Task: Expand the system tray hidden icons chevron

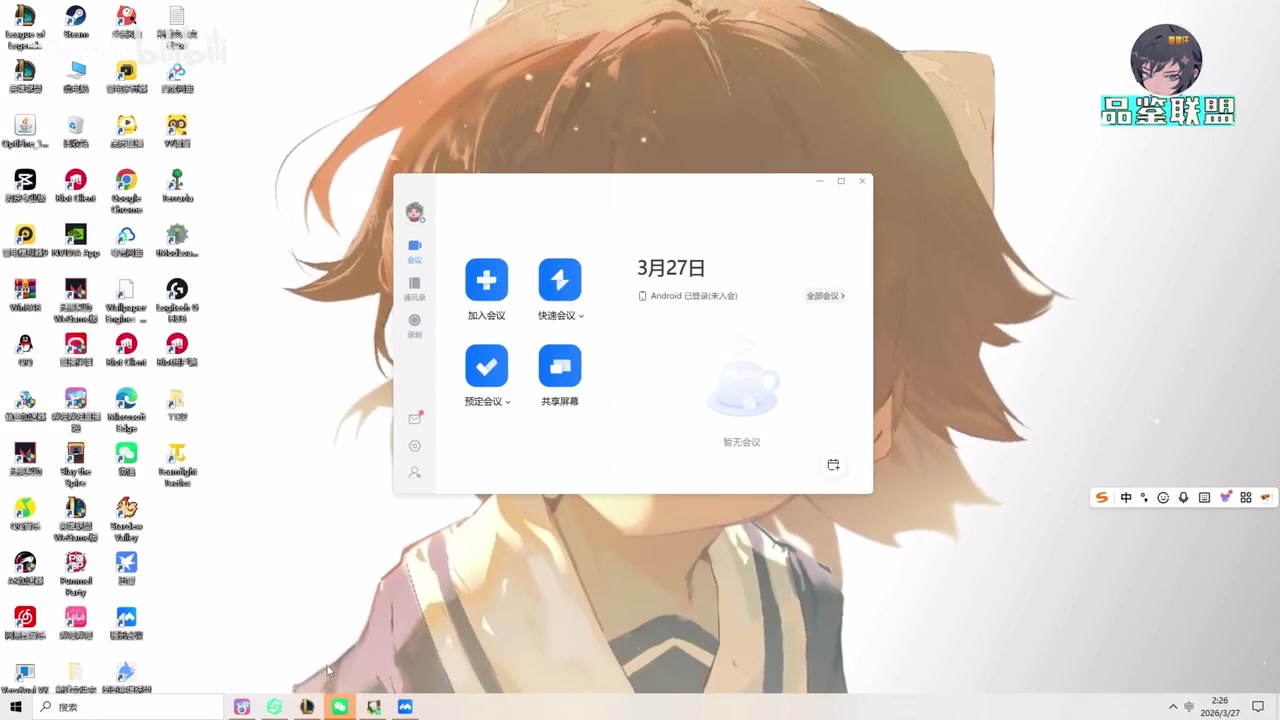Action: tap(1173, 707)
